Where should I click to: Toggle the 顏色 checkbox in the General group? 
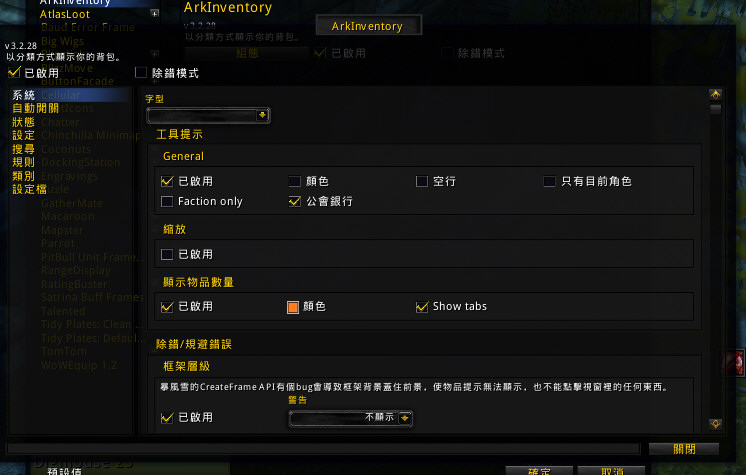coord(294,181)
